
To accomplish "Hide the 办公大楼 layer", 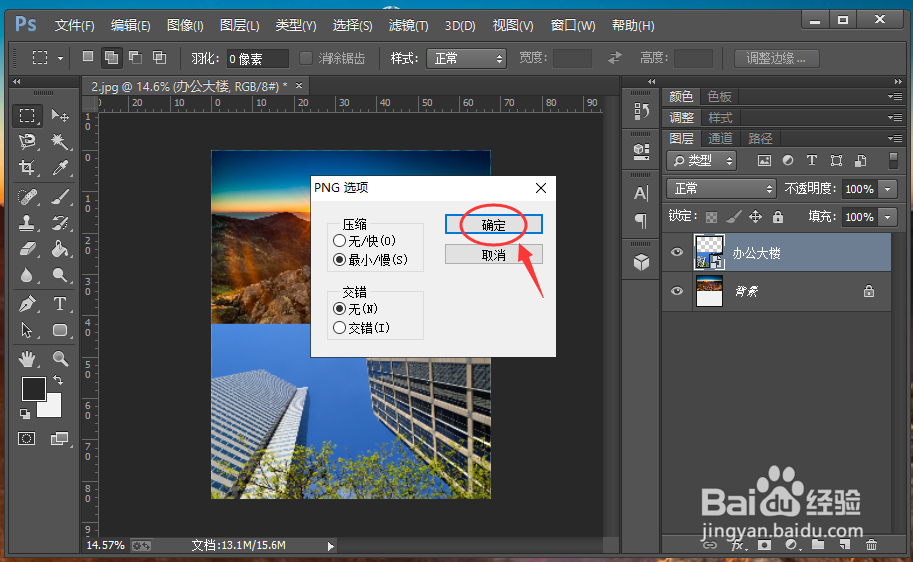I will [677, 252].
